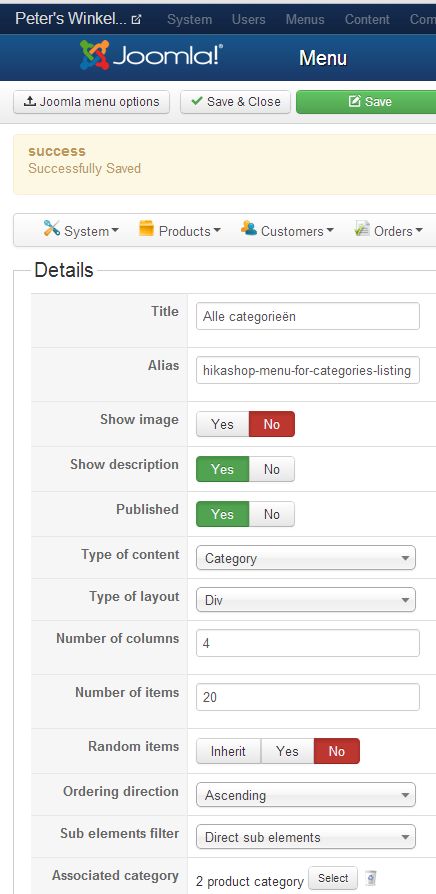The height and width of the screenshot is (894, 436).
Task: Expand the Ordering direction dropdown
Action: tap(305, 795)
